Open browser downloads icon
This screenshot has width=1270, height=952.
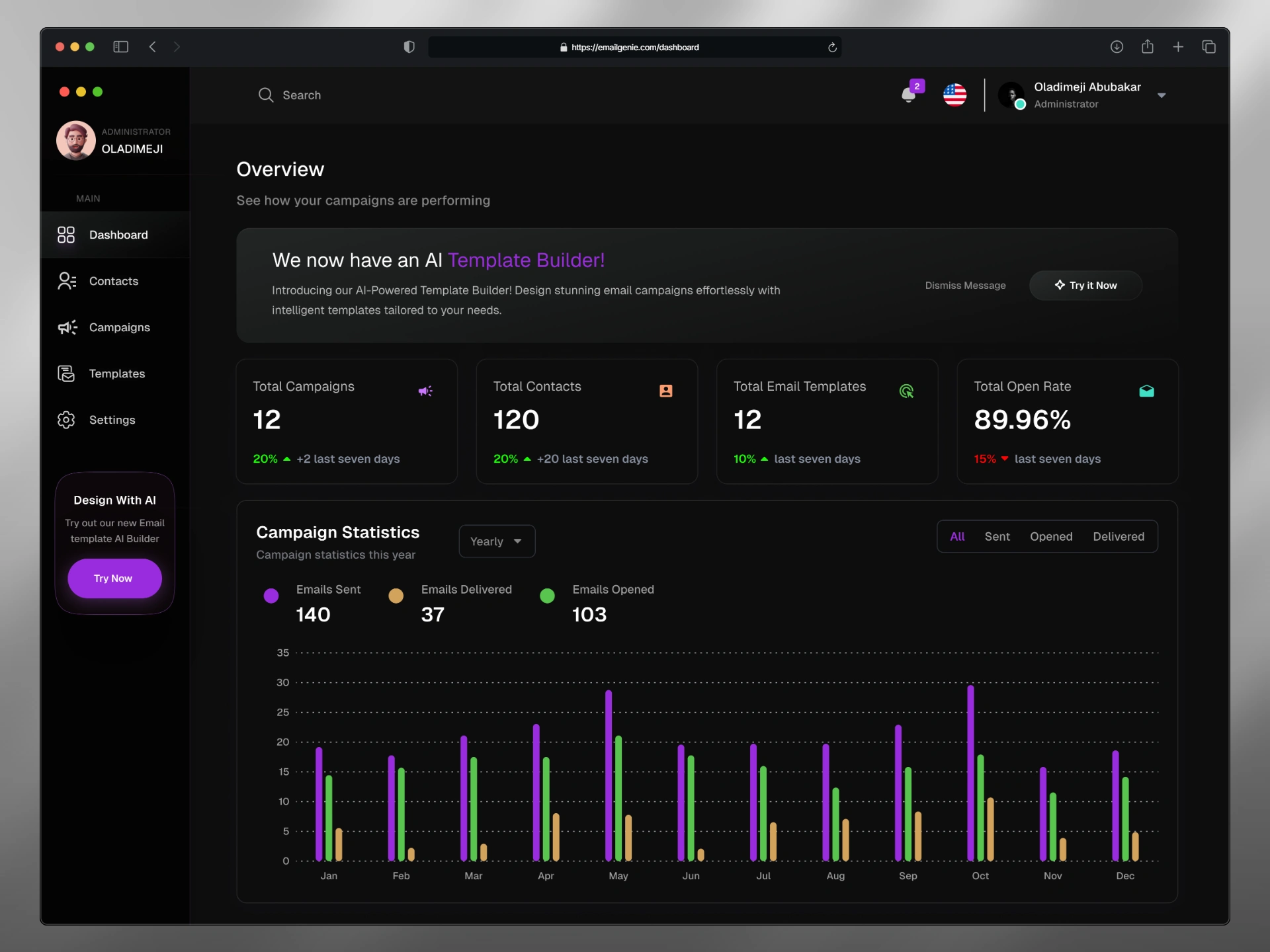click(x=1117, y=47)
